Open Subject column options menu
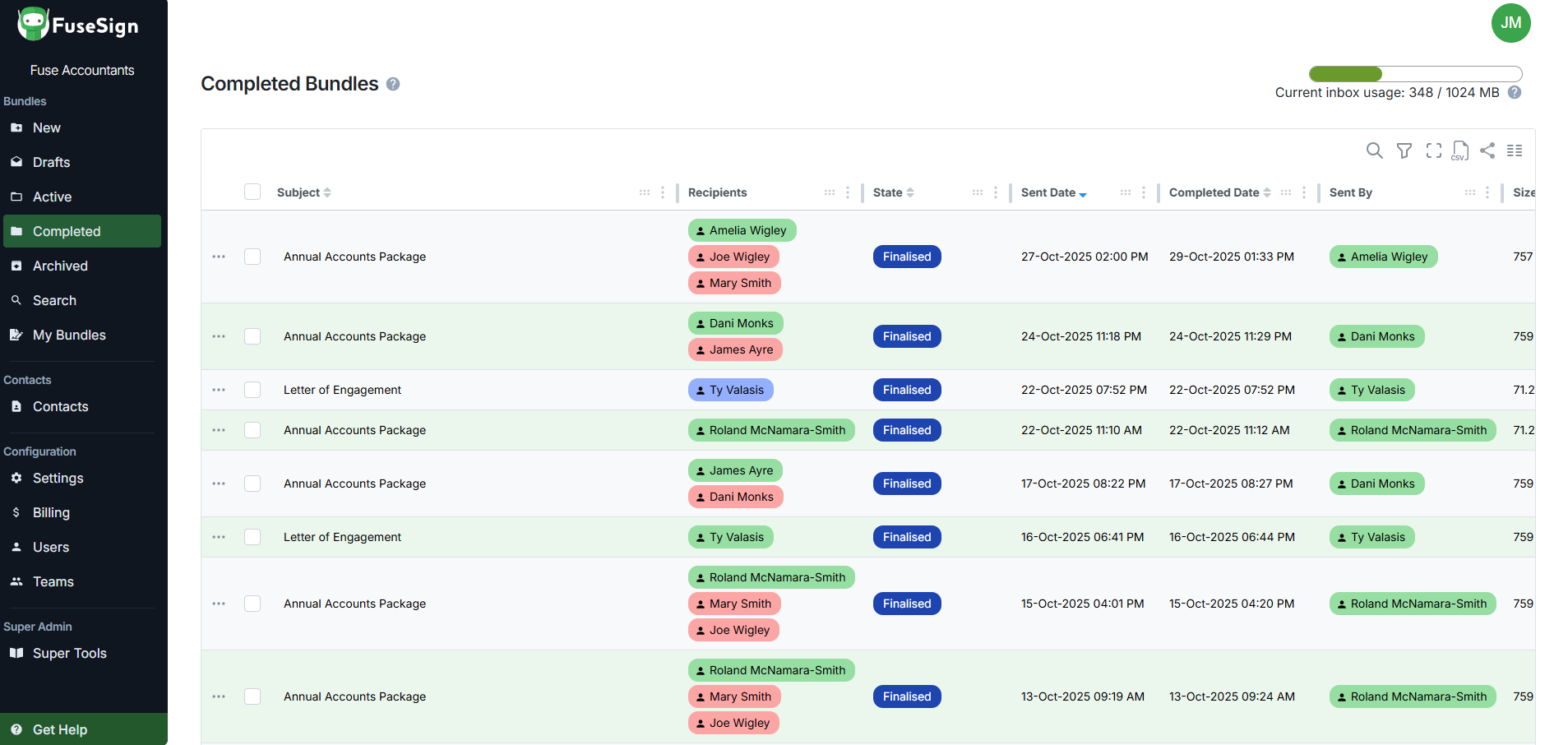Screen dimensions: 1568x745 [663, 192]
